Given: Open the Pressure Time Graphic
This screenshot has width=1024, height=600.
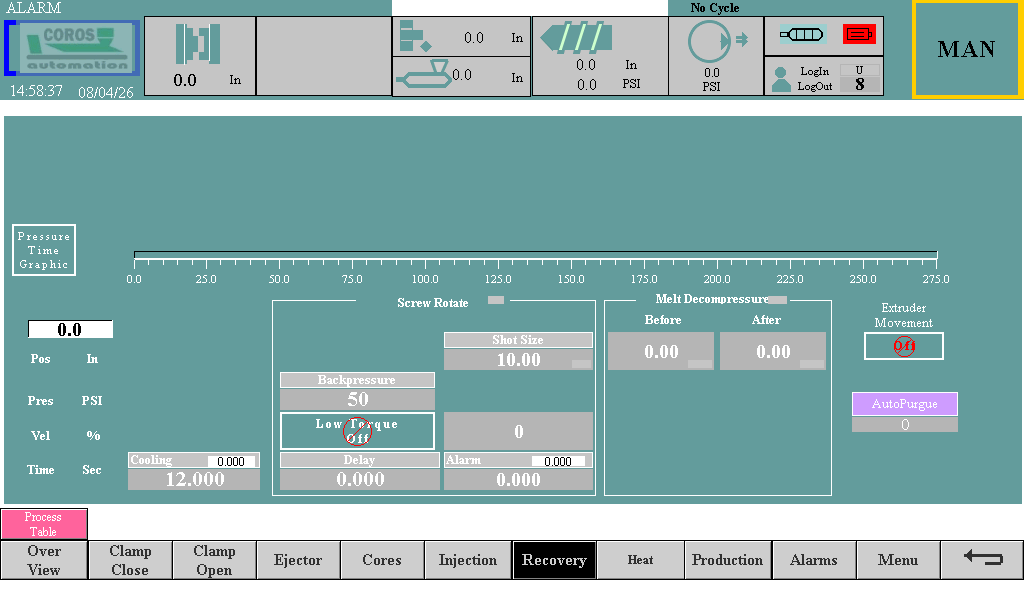Looking at the screenshot, I should point(44,250).
